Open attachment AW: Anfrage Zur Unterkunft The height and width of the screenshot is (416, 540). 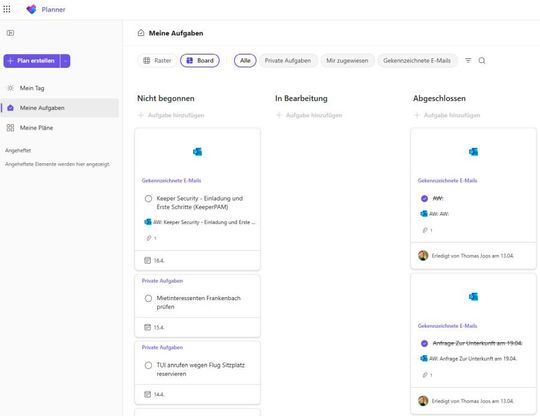(469, 359)
